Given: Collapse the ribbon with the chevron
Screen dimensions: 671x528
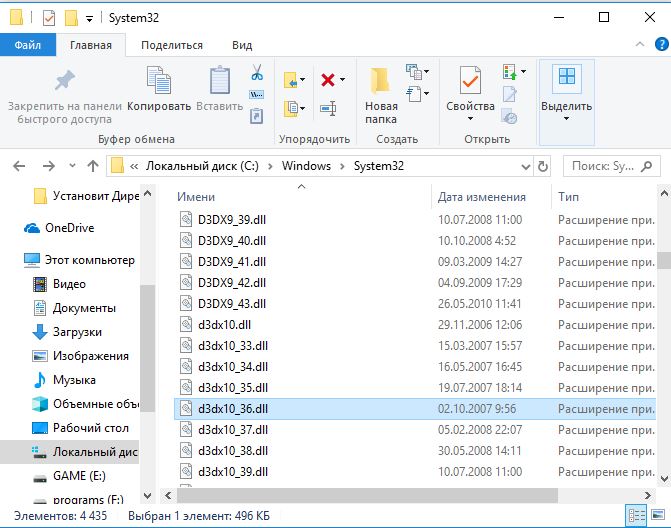Looking at the screenshot, I should (640, 44).
